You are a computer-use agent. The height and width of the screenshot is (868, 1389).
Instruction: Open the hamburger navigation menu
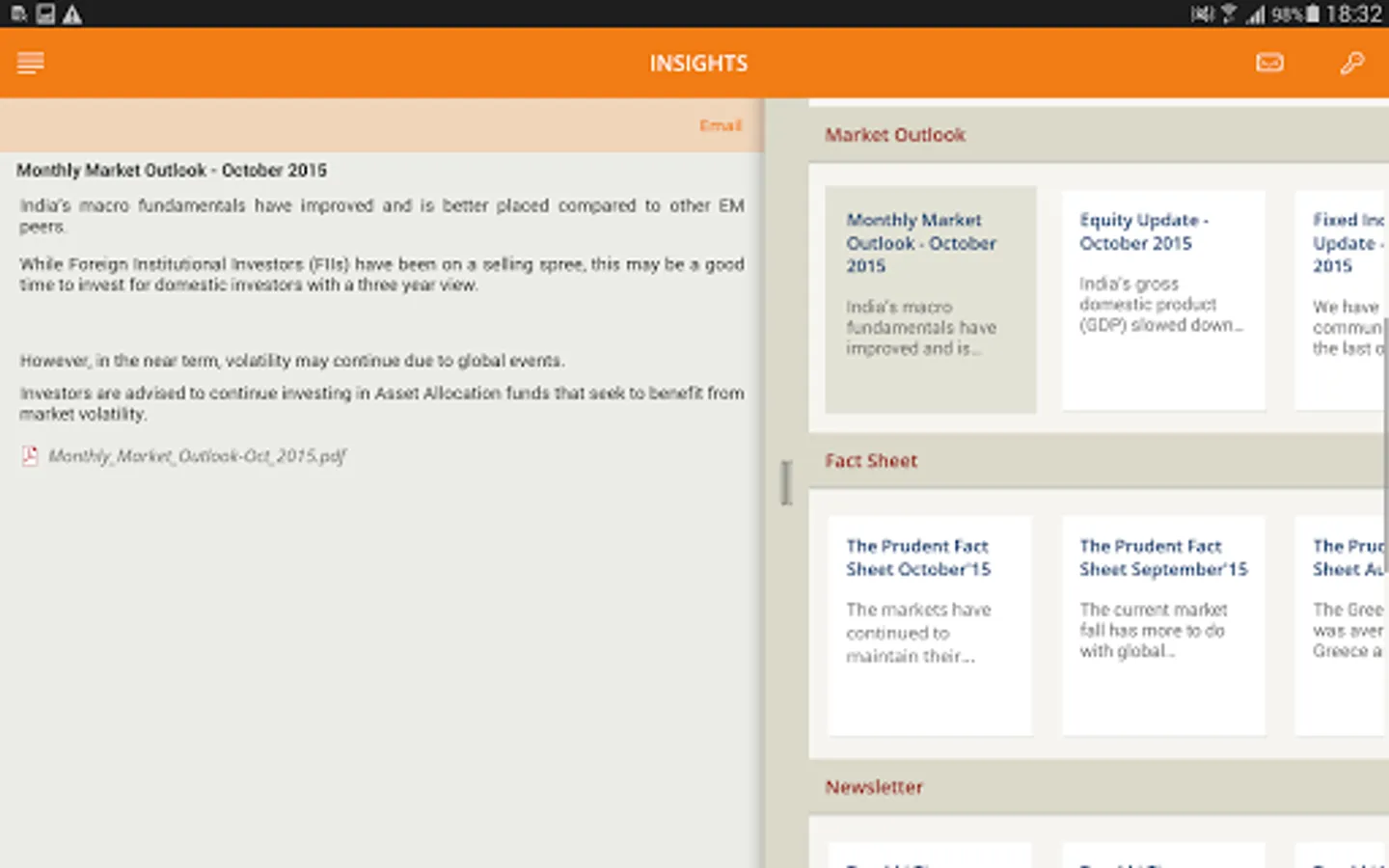click(30, 64)
